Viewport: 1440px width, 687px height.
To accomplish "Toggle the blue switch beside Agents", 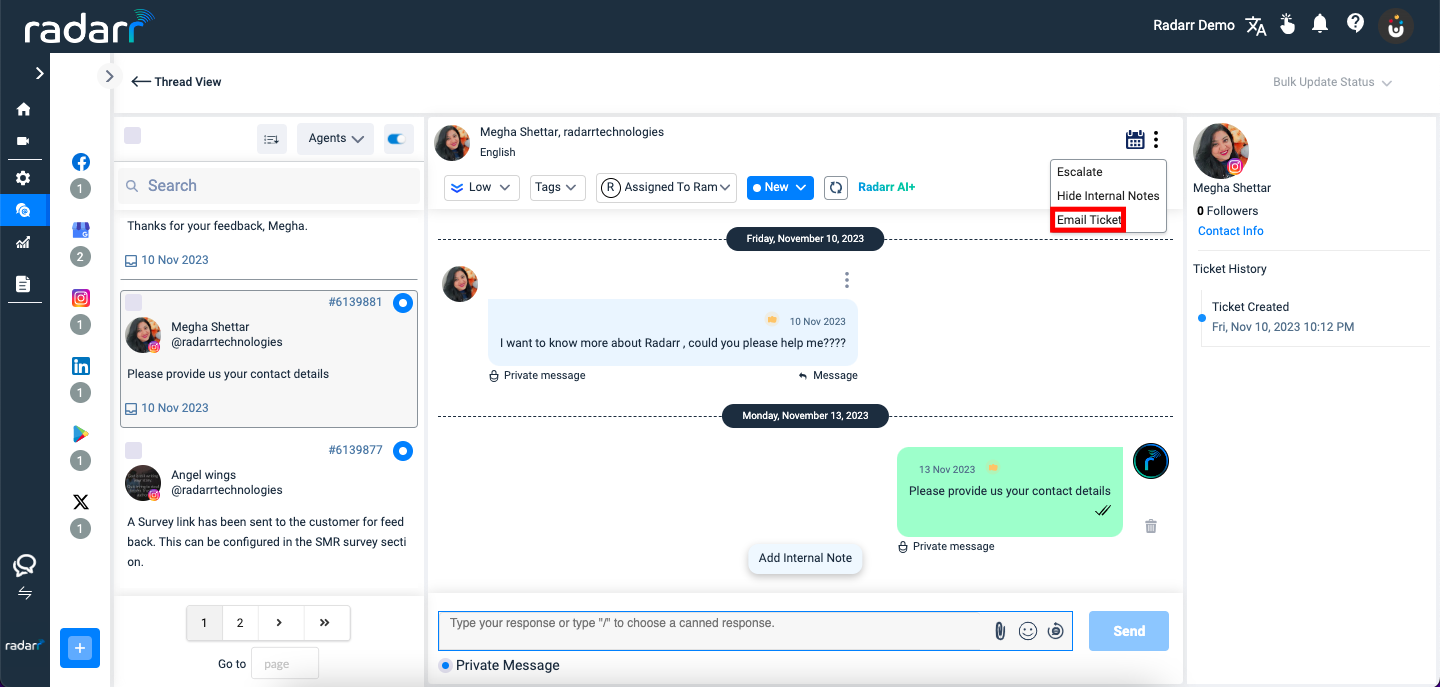I will click(399, 139).
